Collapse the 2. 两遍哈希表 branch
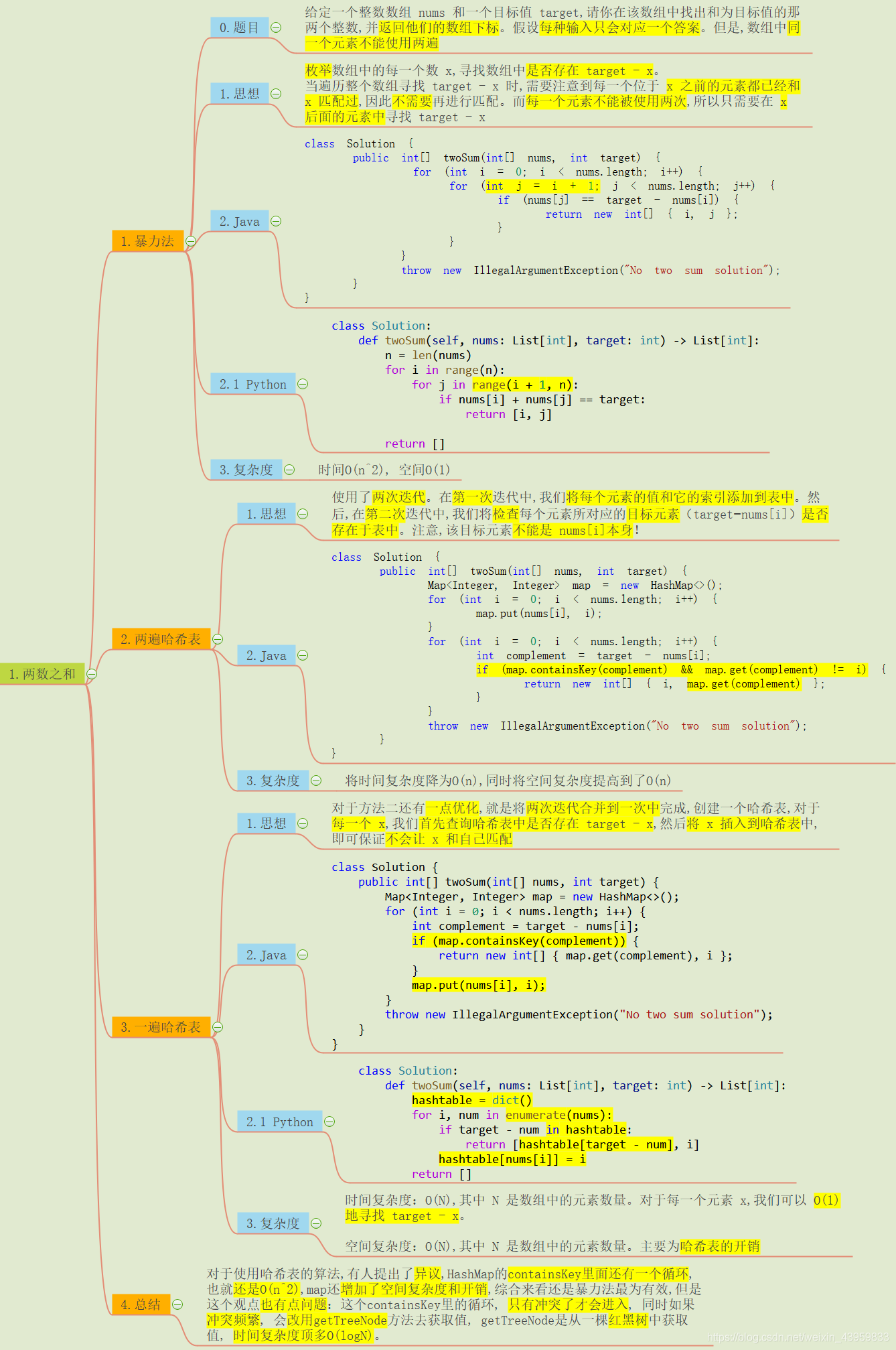 pyautogui.click(x=218, y=639)
